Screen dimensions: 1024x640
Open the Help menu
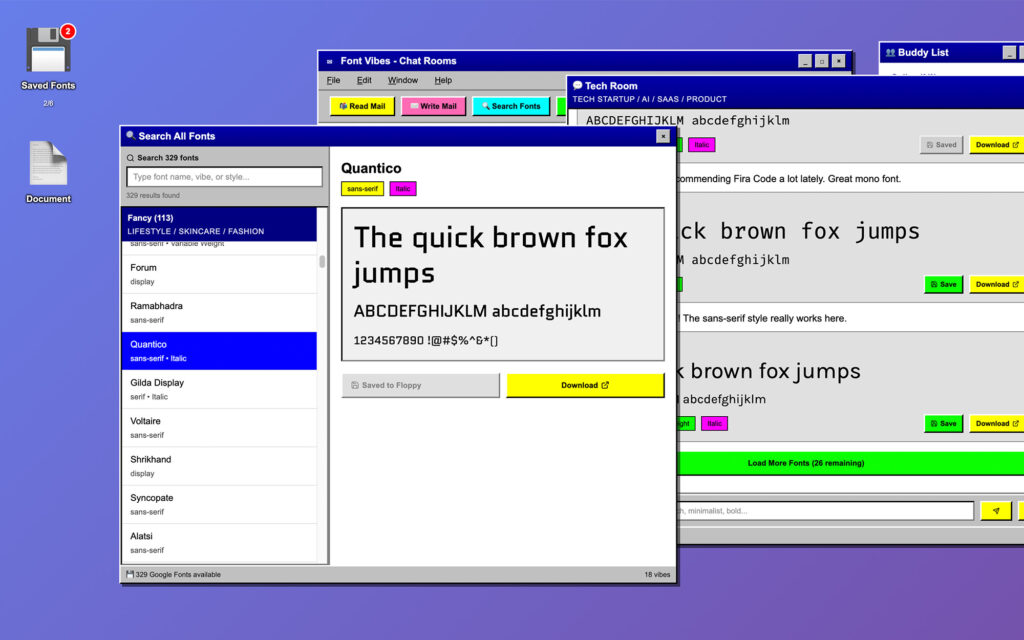click(443, 80)
